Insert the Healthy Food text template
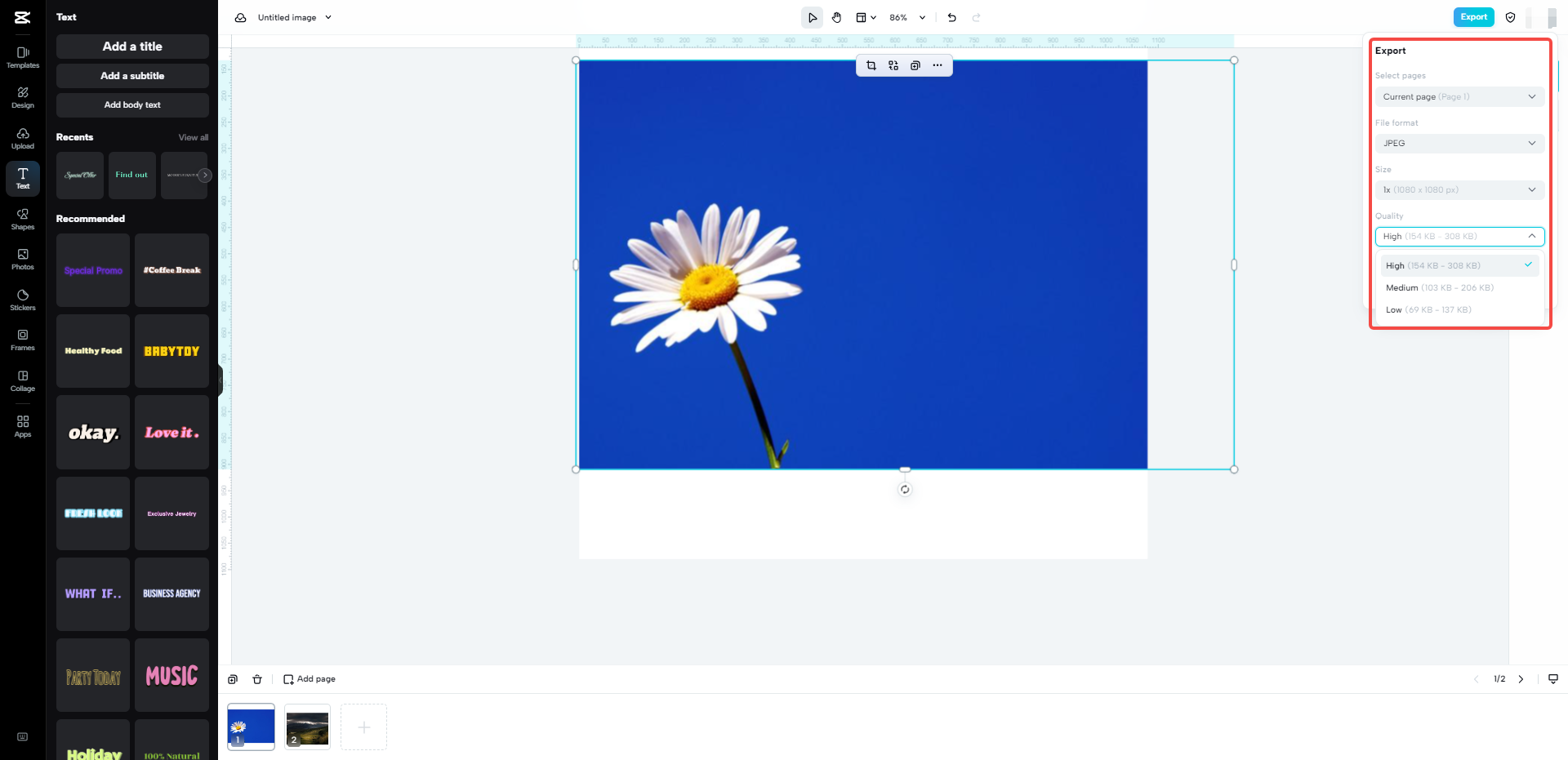This screenshot has width=1568, height=760. click(x=93, y=351)
